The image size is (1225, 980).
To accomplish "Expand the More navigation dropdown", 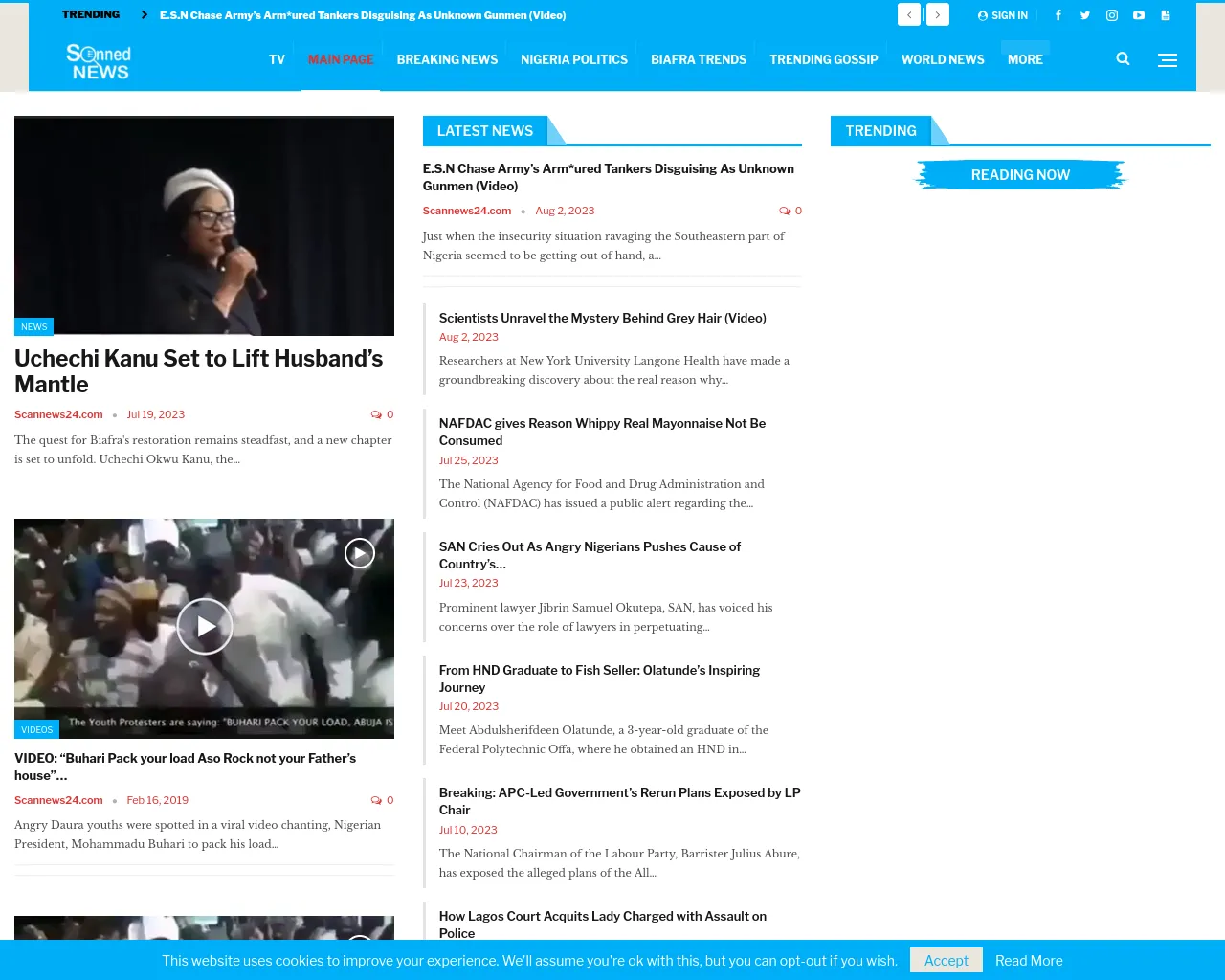I will point(1025,59).
